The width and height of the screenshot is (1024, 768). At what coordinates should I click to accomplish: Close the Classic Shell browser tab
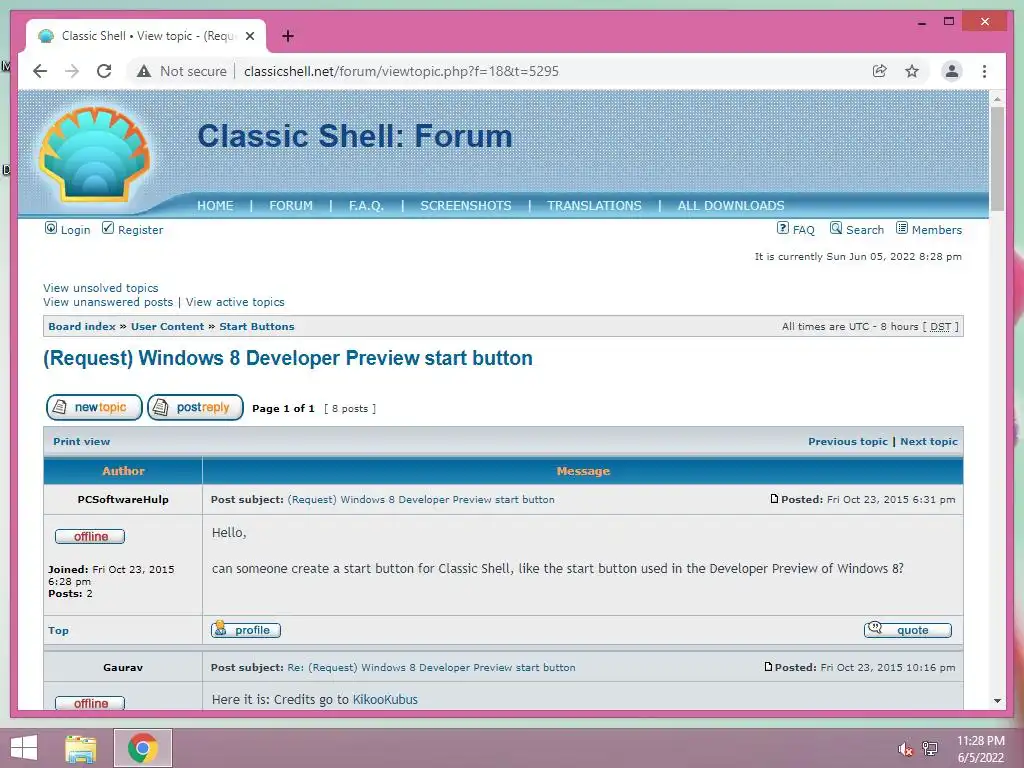pos(249,36)
